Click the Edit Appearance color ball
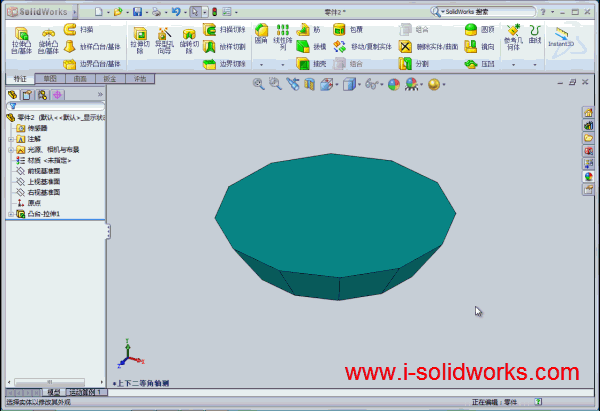The height and width of the screenshot is (411, 600). click(x=394, y=84)
